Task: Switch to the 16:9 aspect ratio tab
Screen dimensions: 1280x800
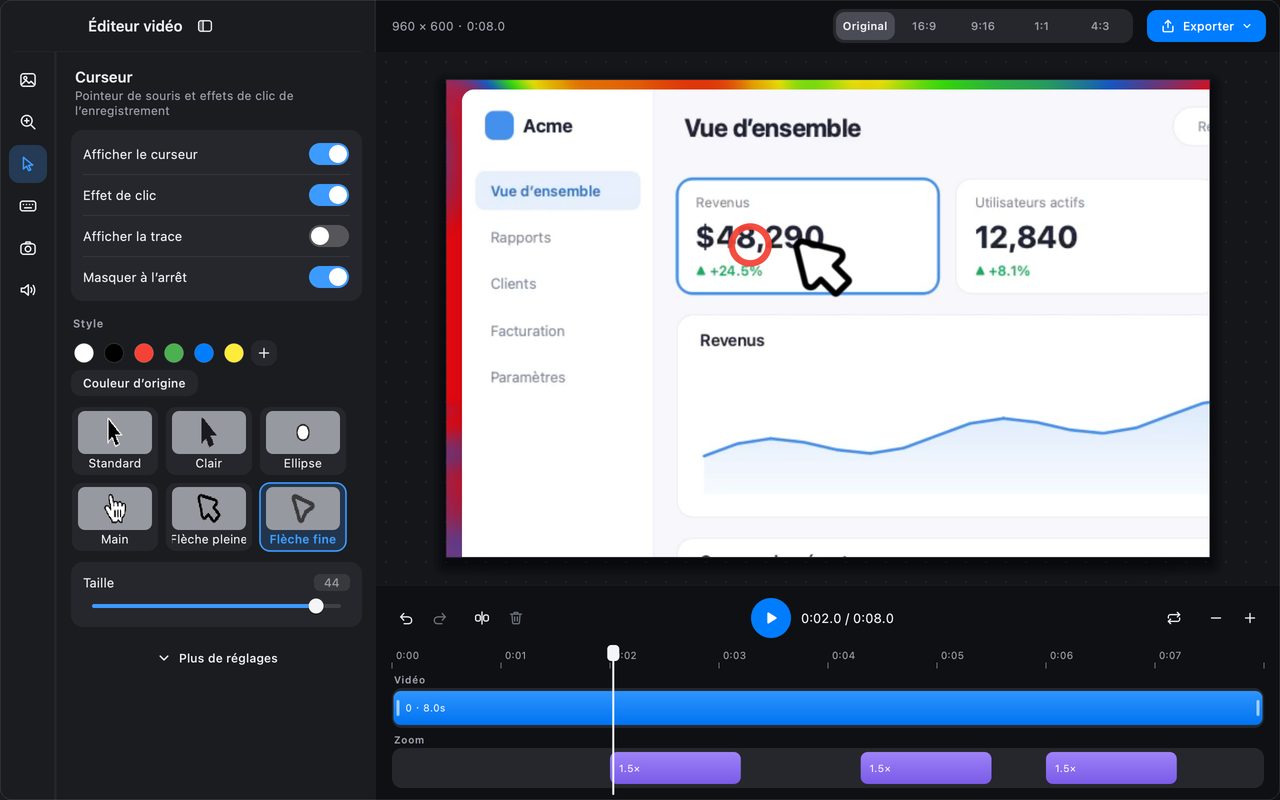Action: click(x=924, y=26)
